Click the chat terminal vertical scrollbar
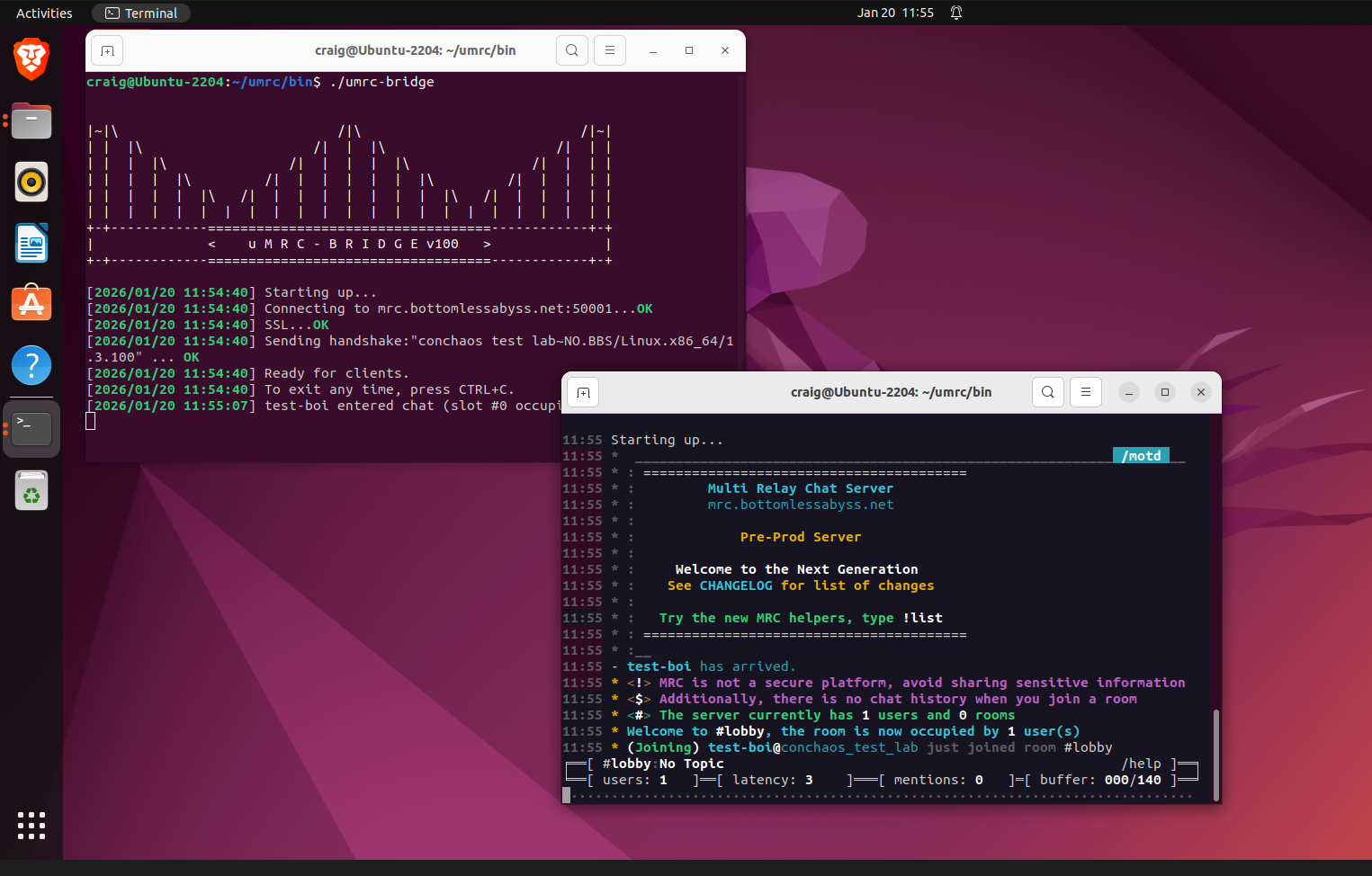The width and height of the screenshot is (1372, 876). coord(1215,754)
